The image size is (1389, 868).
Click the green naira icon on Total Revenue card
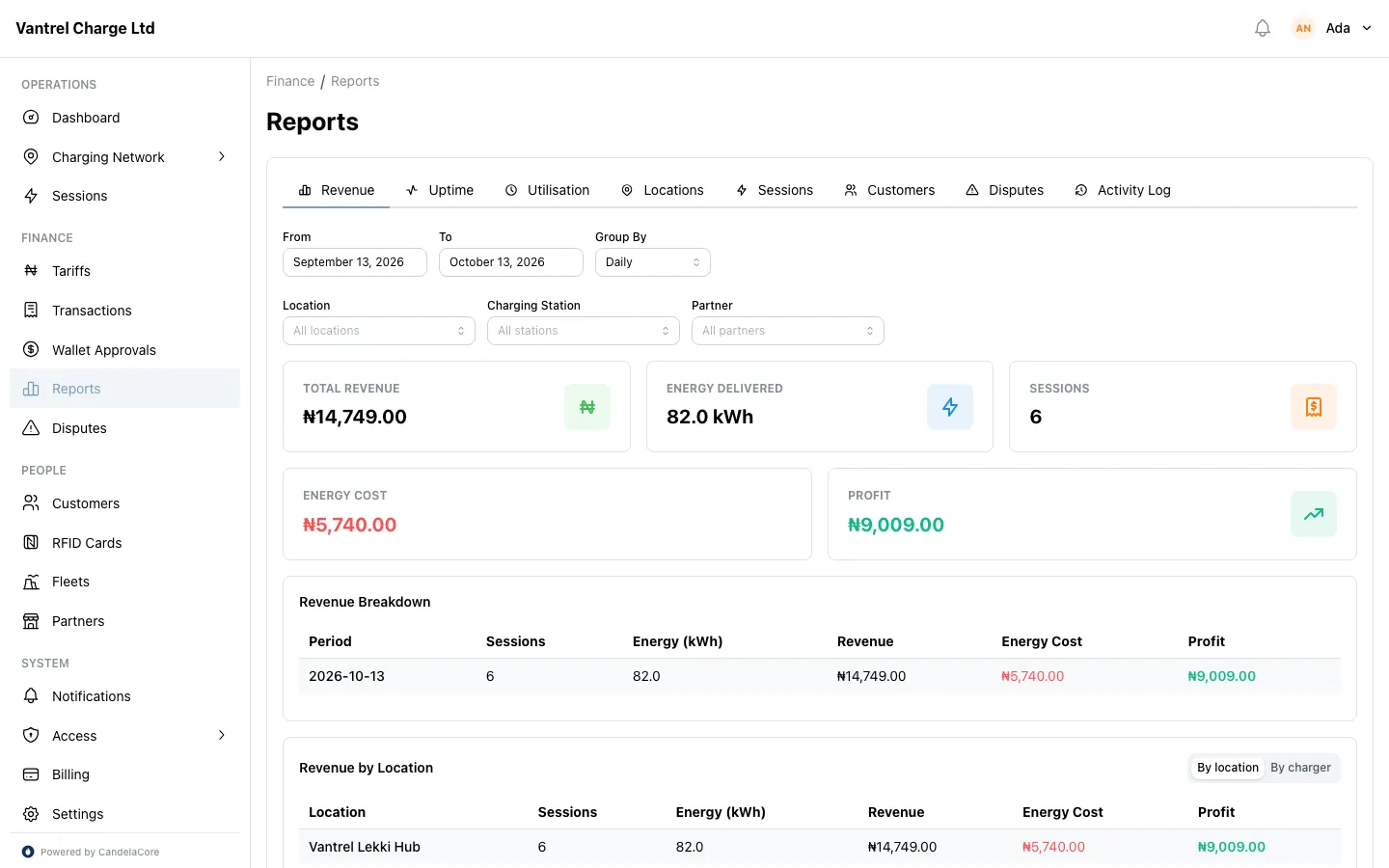pos(587,407)
